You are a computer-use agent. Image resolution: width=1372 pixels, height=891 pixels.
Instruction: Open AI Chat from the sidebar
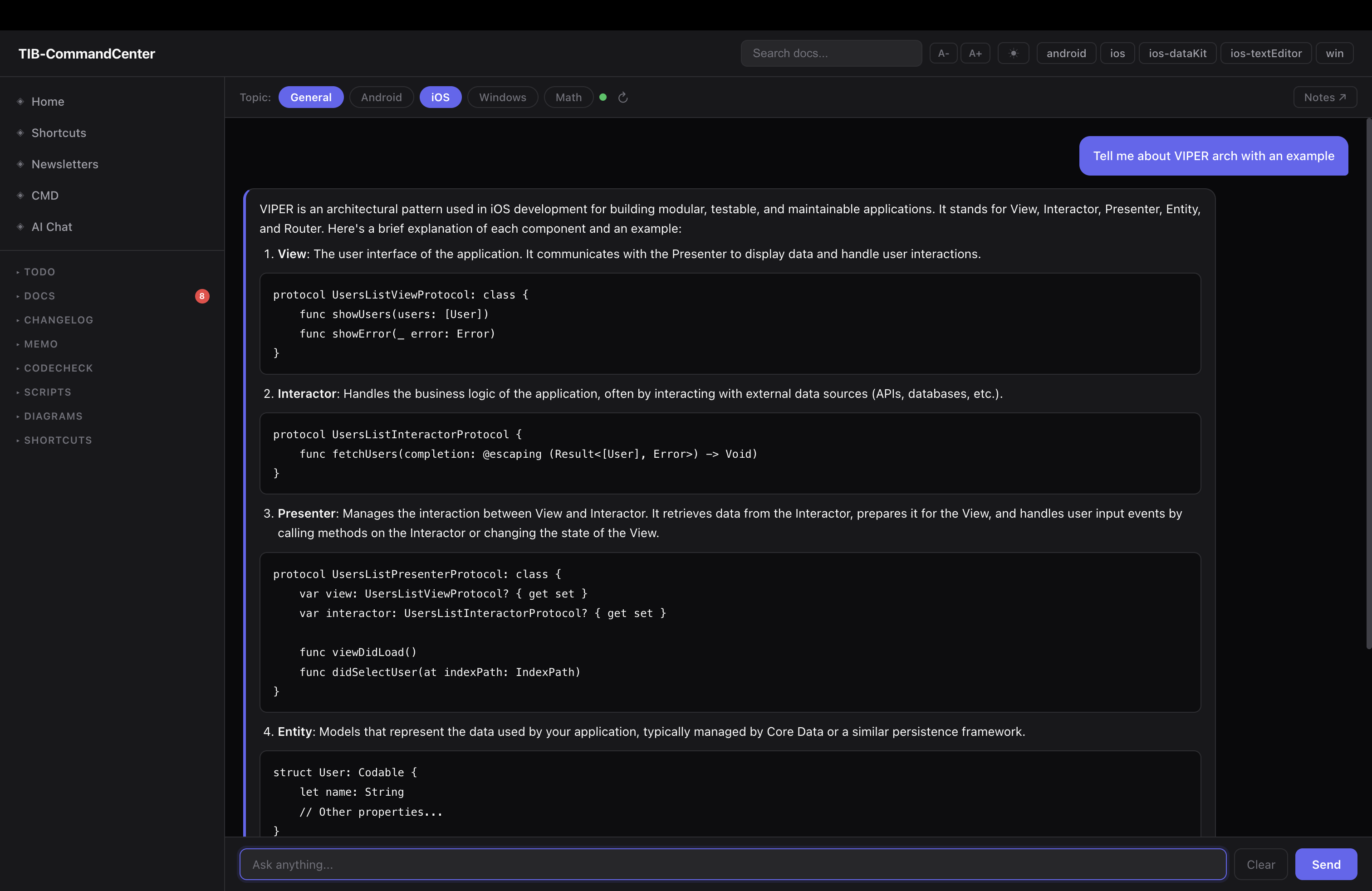click(51, 226)
